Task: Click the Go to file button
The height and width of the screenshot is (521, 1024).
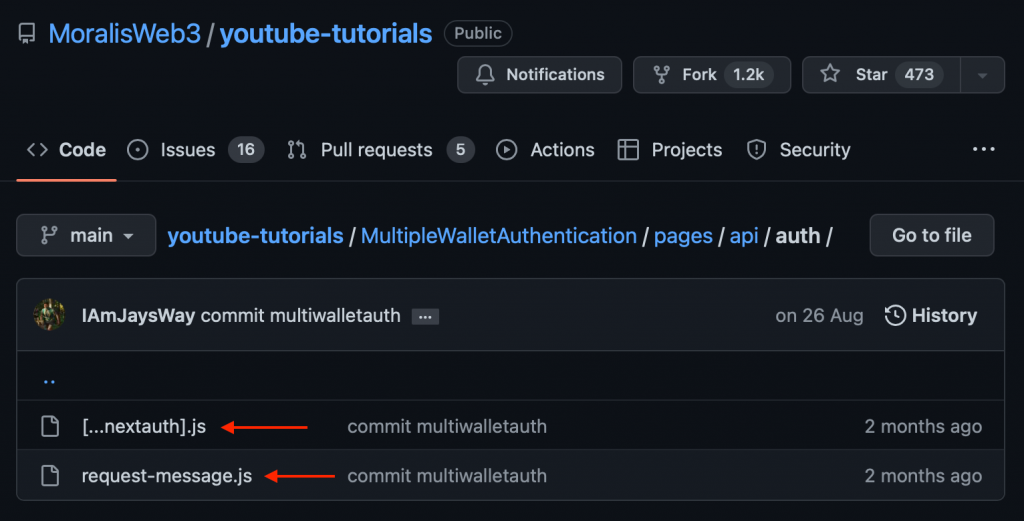Action: pos(932,235)
